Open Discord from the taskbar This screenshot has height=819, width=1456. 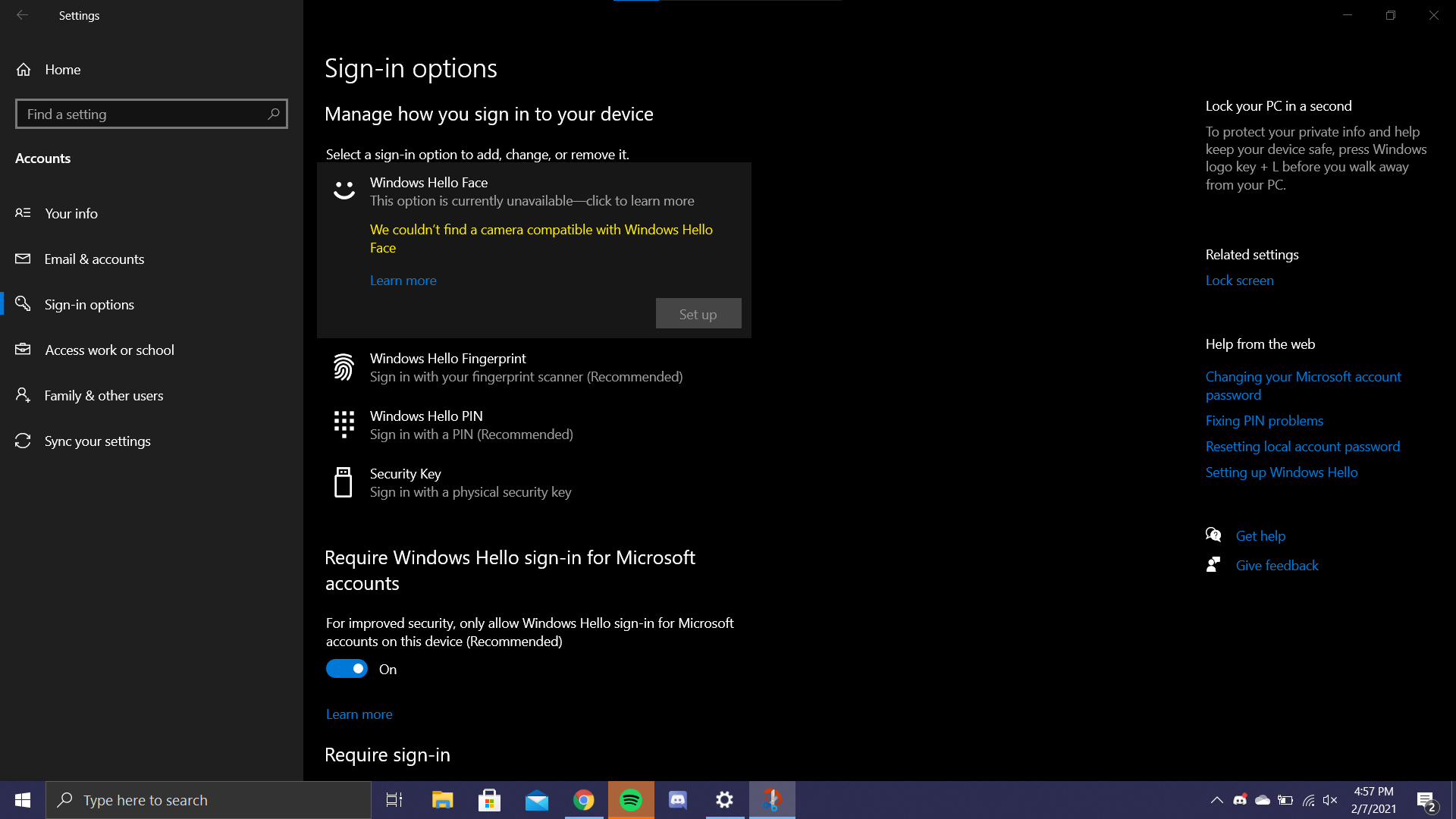click(678, 800)
